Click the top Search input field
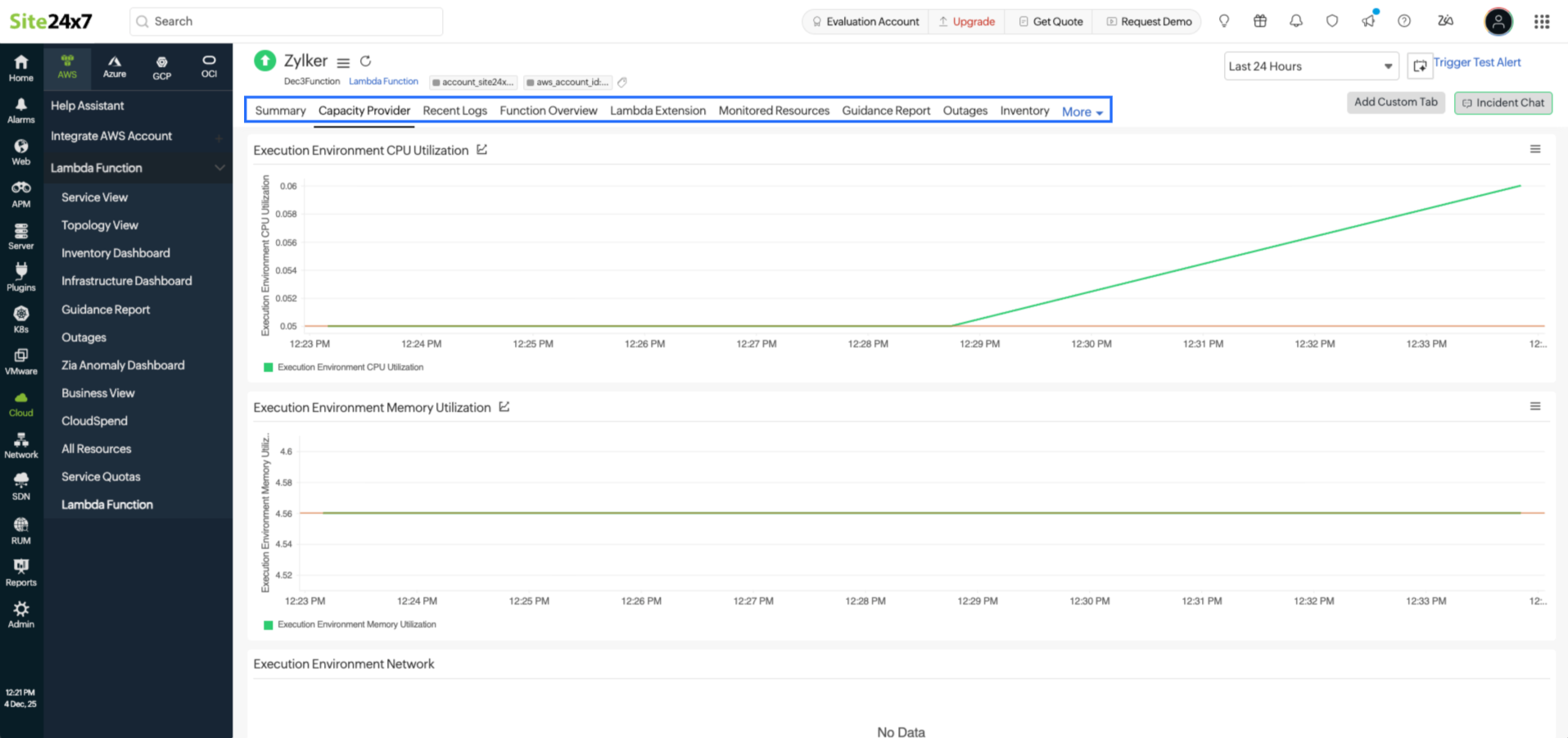The height and width of the screenshot is (738, 1568). 287,21
